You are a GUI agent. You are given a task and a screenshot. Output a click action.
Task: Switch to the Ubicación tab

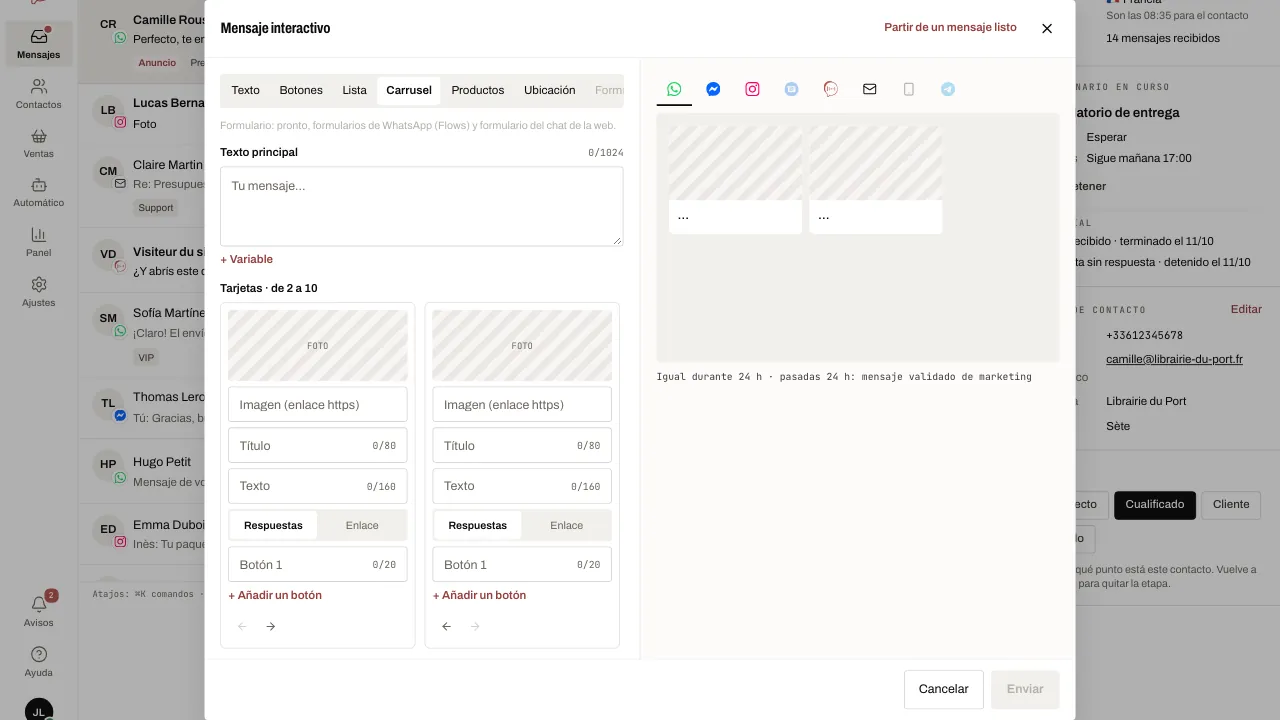[549, 90]
